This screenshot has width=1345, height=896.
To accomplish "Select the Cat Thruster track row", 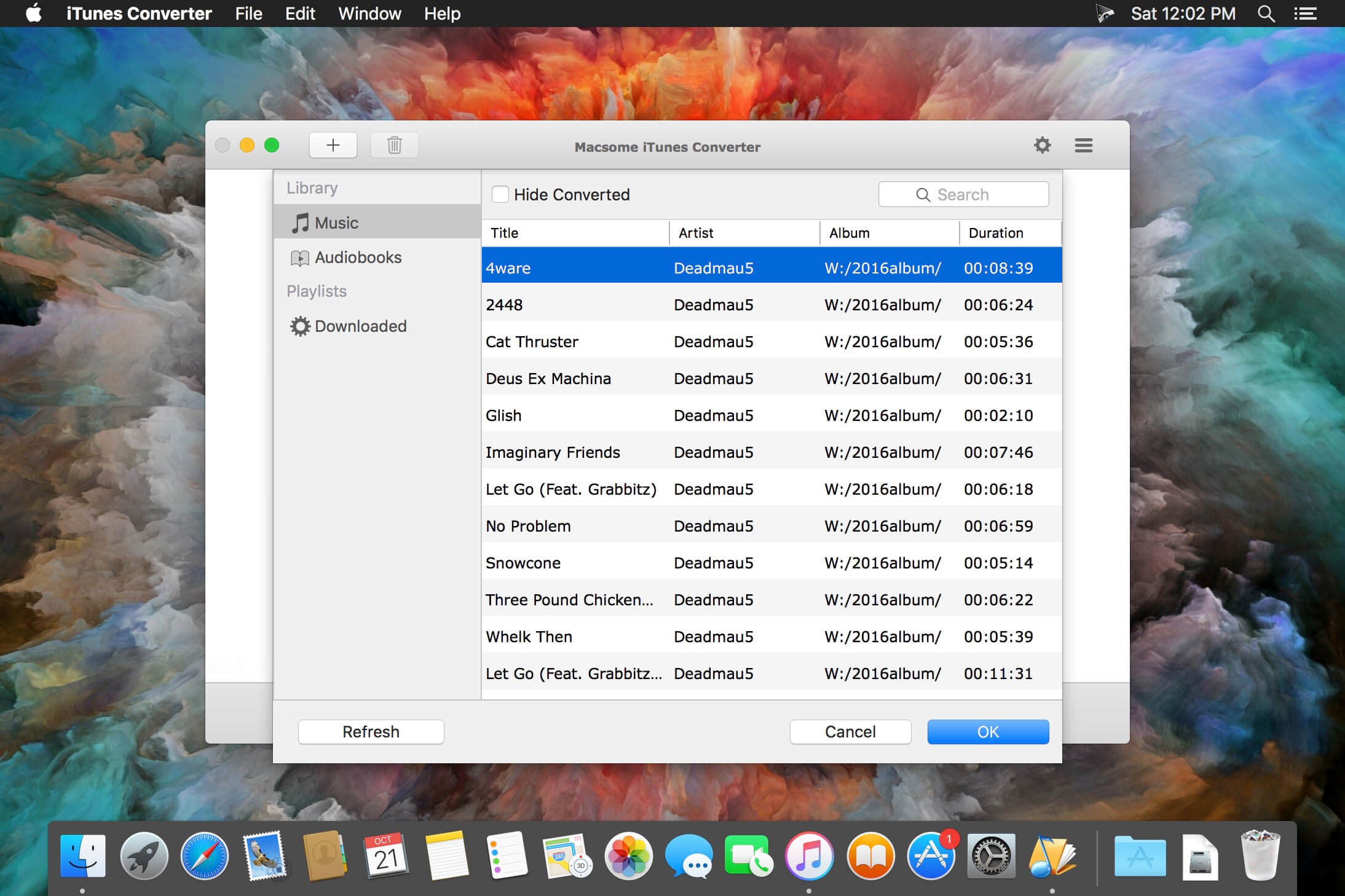I will coord(615,342).
